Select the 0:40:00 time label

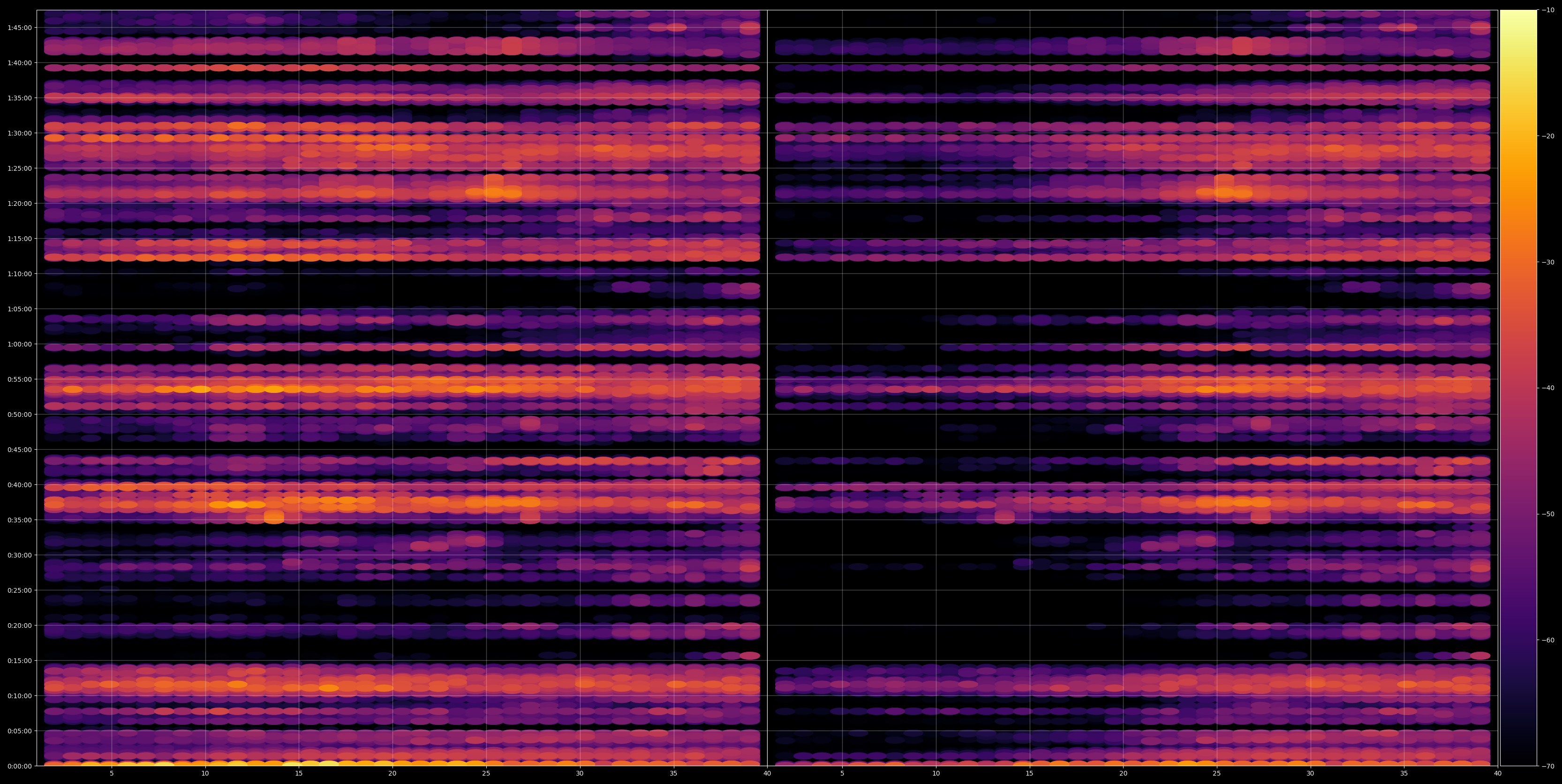(x=20, y=484)
